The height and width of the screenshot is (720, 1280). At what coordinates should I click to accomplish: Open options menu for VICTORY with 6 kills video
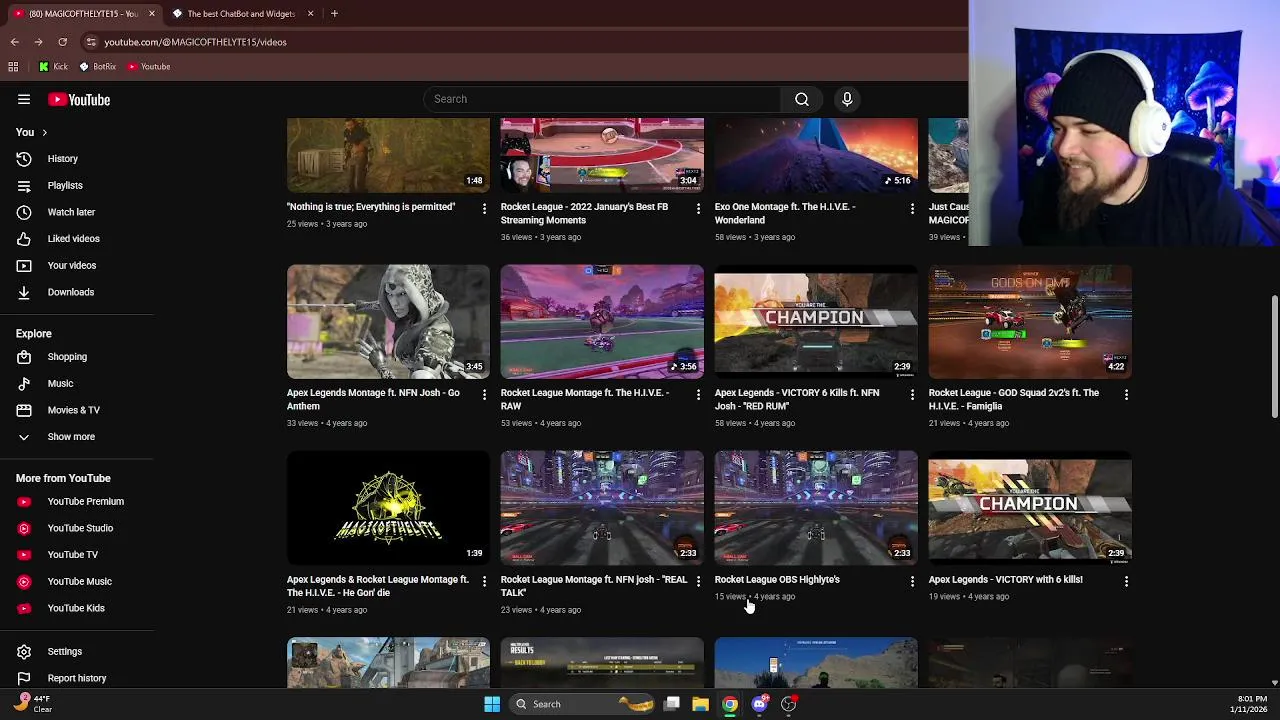(x=1126, y=581)
